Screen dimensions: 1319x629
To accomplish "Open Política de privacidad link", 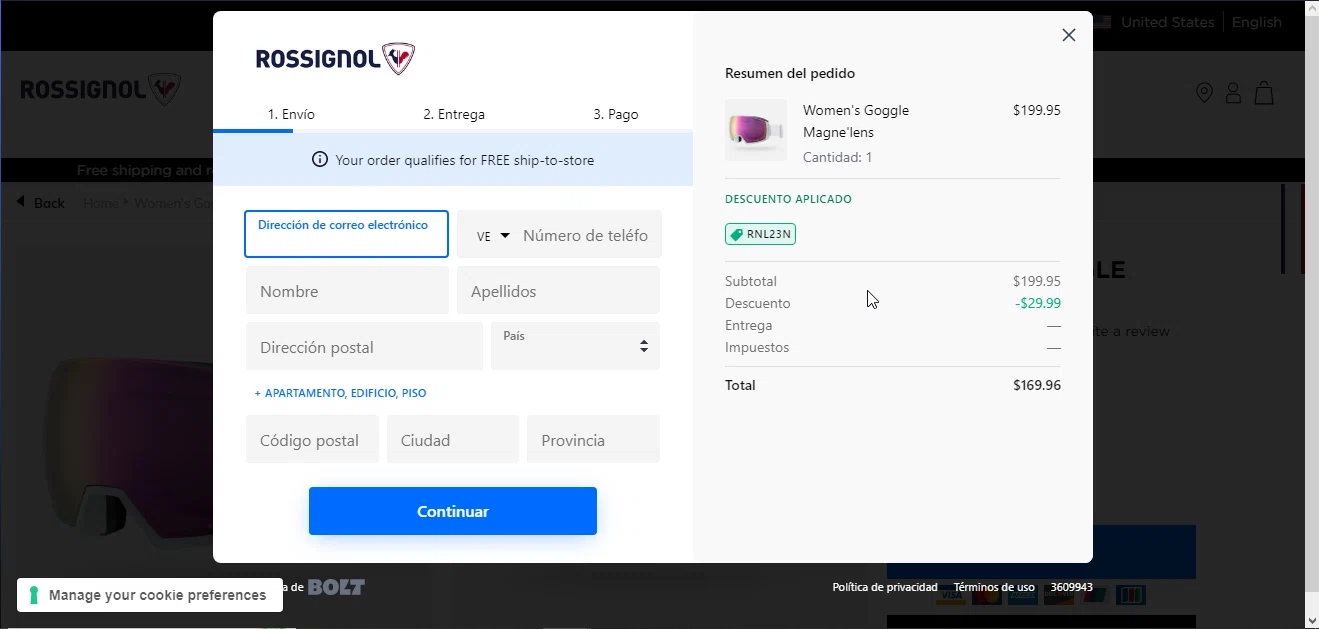I will (885, 587).
